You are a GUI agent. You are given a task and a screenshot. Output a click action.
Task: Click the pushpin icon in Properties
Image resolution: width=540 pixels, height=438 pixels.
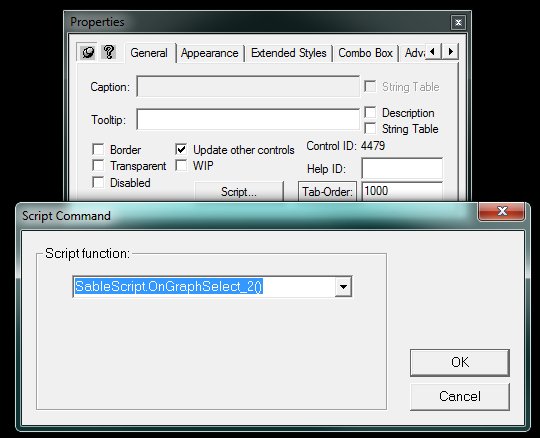click(87, 52)
